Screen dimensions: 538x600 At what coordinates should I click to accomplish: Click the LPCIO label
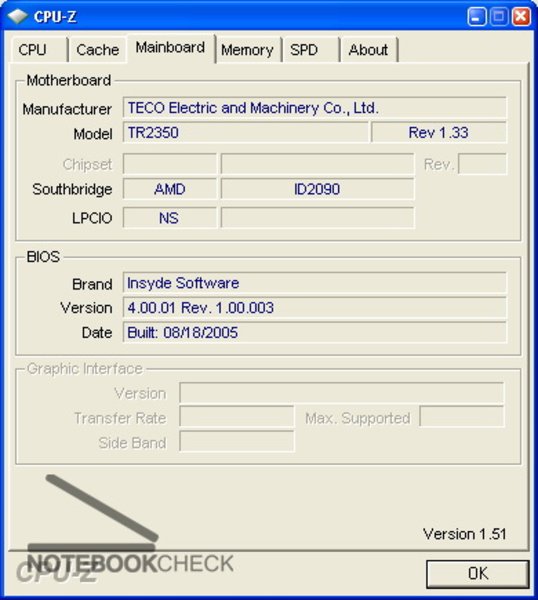coord(92,218)
